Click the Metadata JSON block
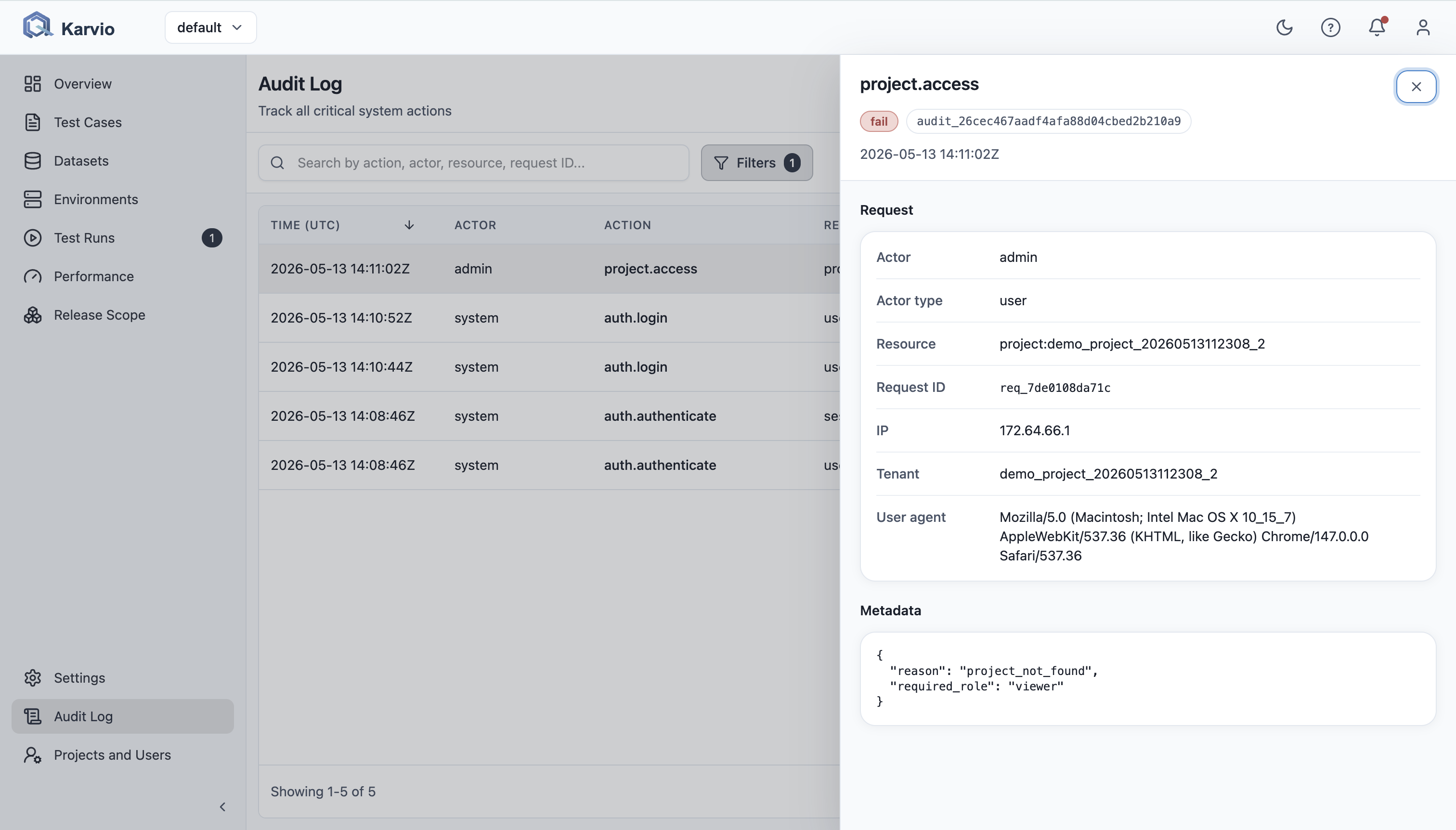Image resolution: width=1456 pixels, height=830 pixels. (x=1147, y=678)
